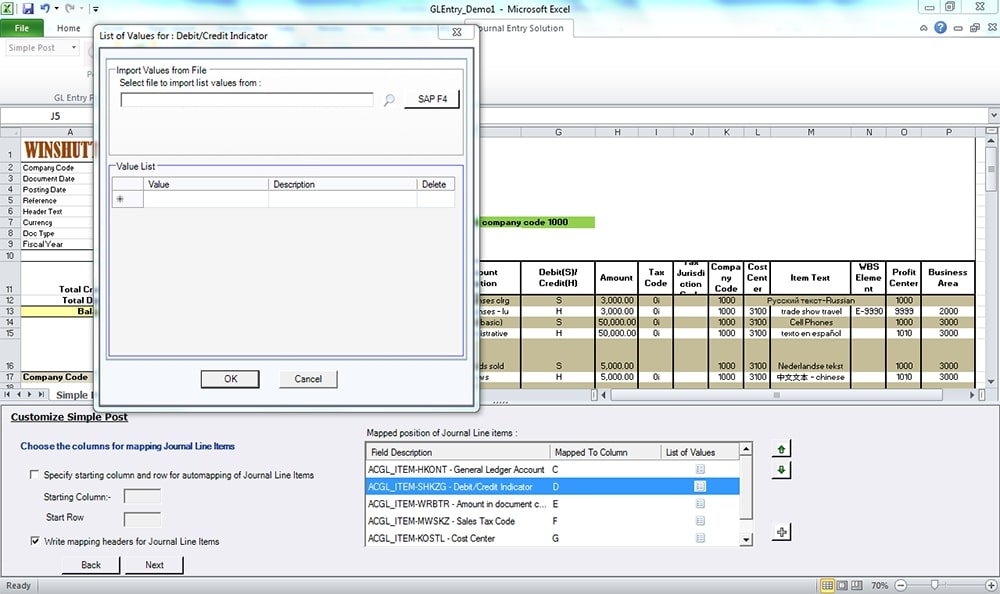Click the green move-up arrow button

click(x=782, y=450)
